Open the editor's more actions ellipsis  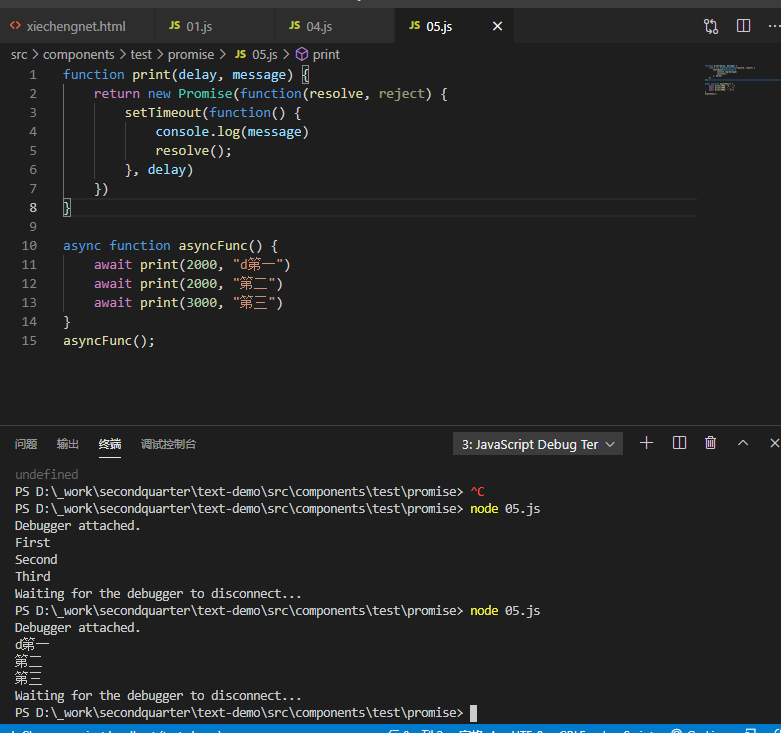click(775, 26)
